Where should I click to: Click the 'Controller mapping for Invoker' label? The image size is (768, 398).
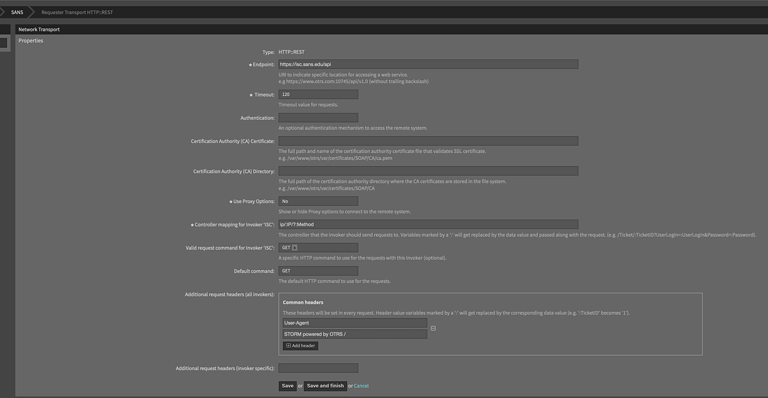tap(235, 225)
